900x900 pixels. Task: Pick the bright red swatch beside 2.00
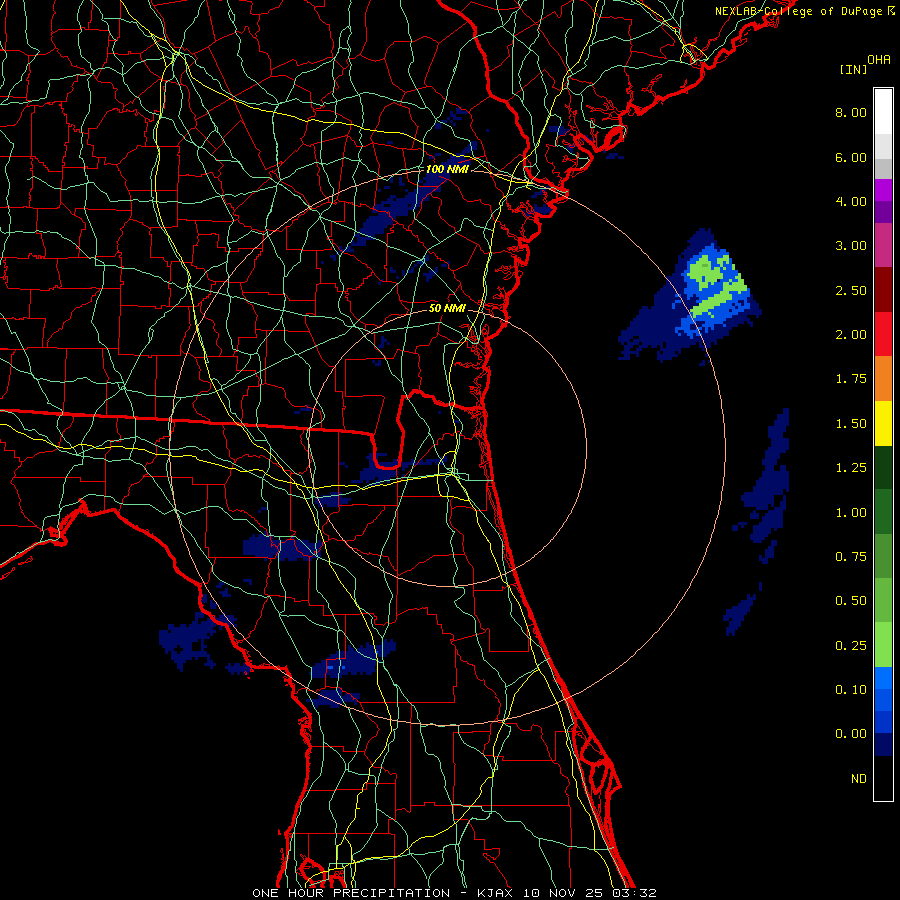pyautogui.click(x=883, y=334)
